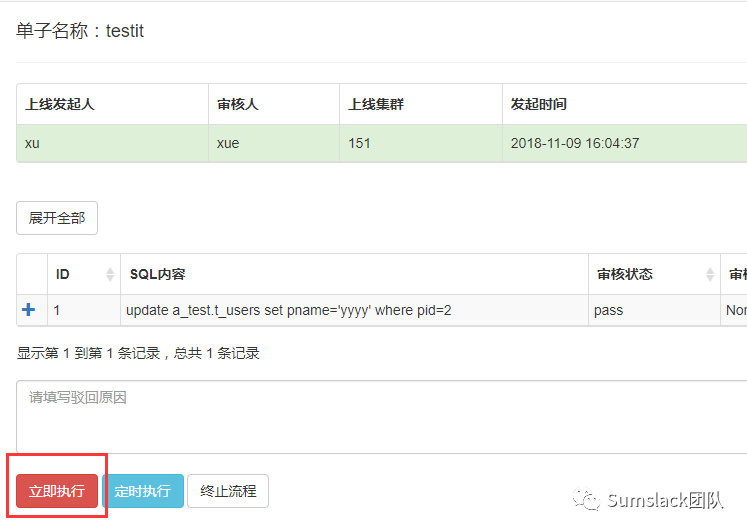Click the SQL内容 column header

[x=158, y=274]
